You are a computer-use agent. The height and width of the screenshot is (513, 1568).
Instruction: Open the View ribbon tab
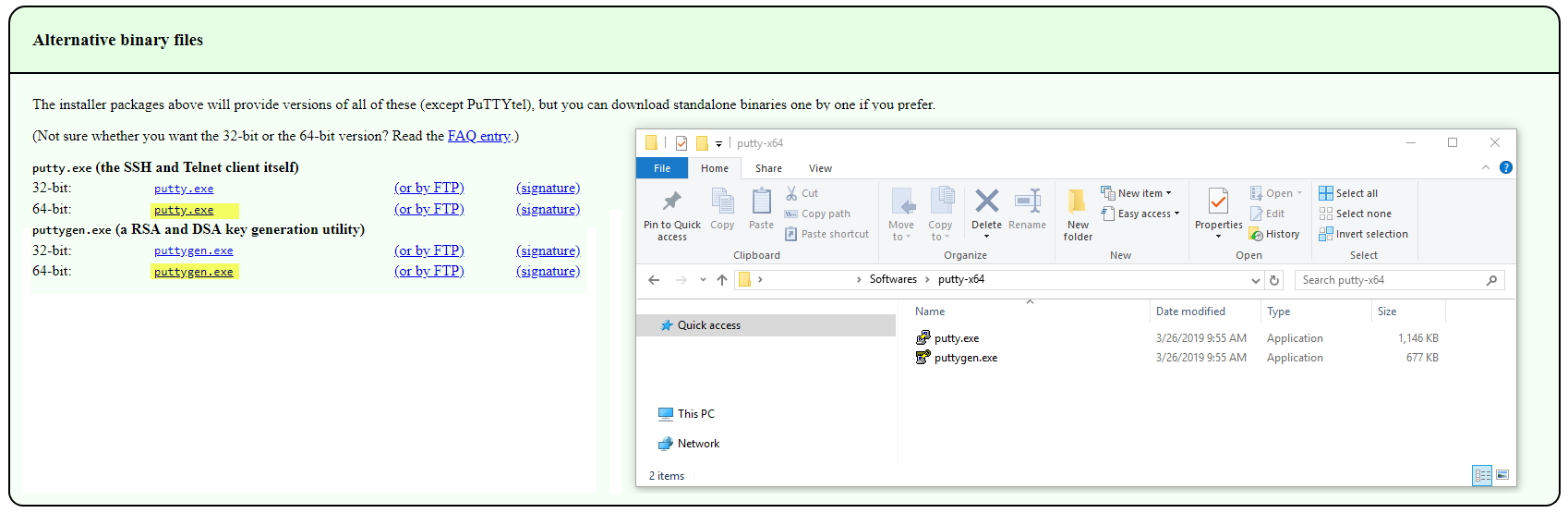coord(820,168)
